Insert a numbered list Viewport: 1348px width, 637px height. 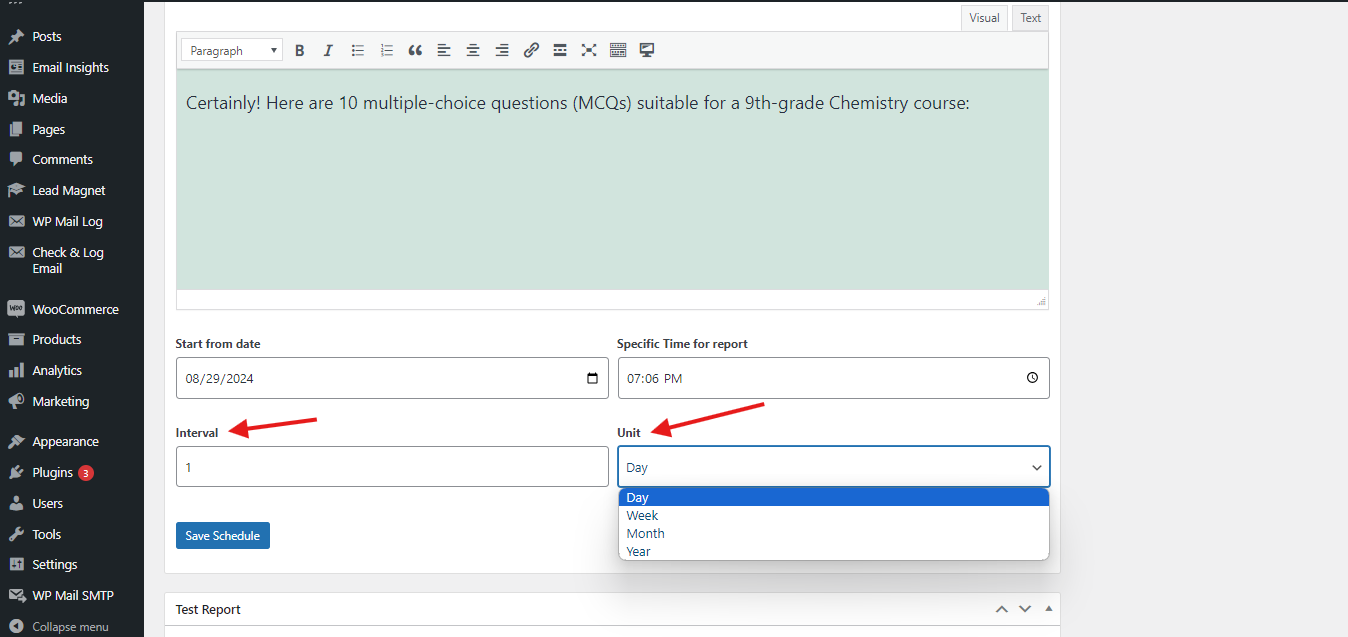pos(387,50)
